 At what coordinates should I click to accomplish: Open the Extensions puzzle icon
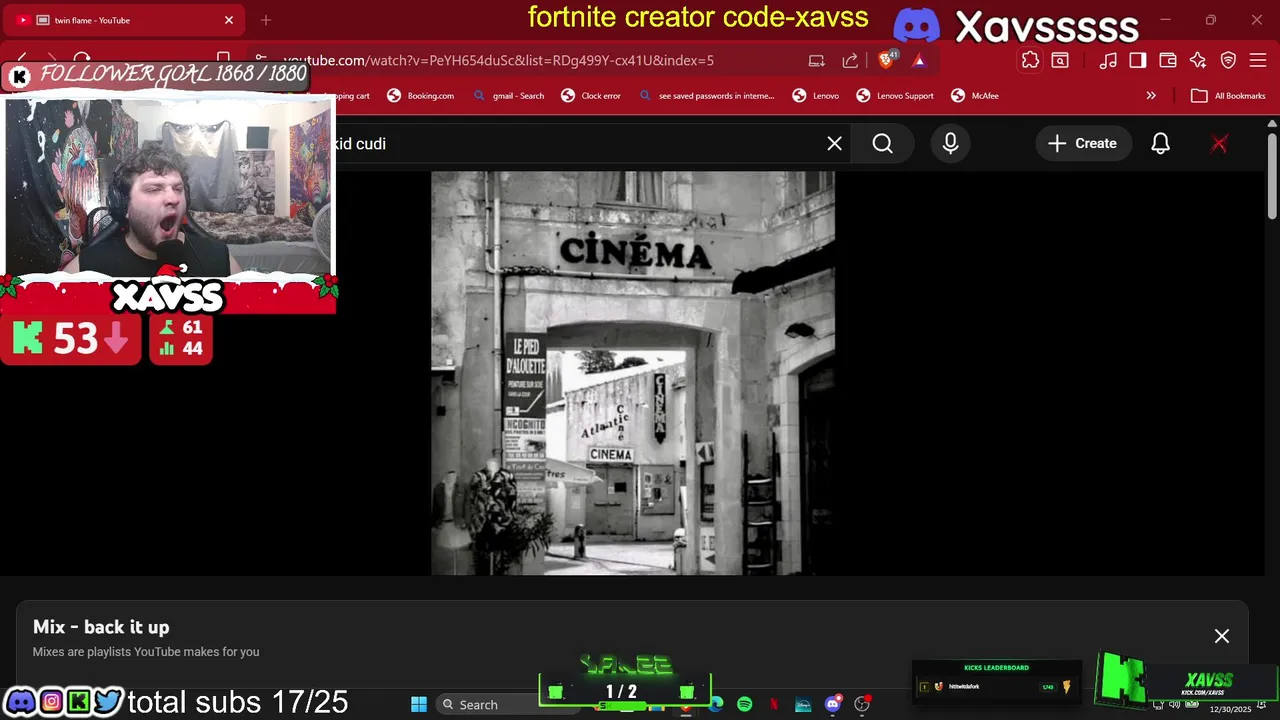pos(1030,60)
